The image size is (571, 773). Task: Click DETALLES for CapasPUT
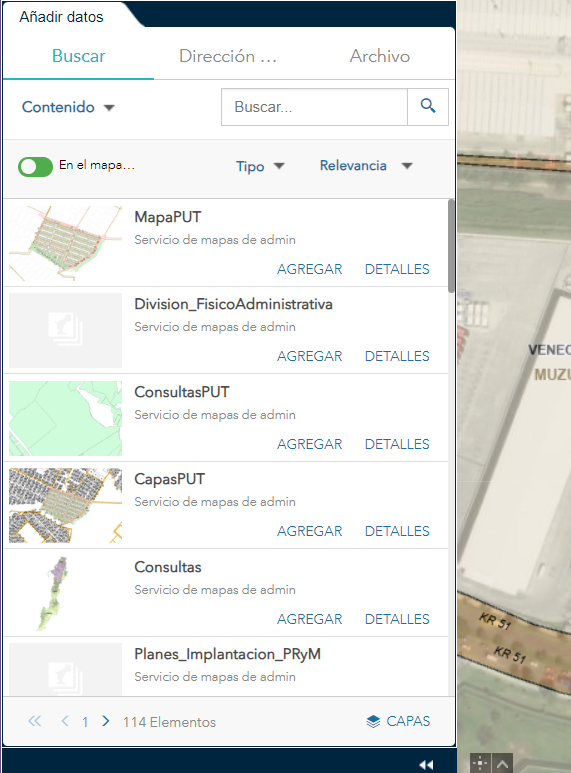[397, 531]
